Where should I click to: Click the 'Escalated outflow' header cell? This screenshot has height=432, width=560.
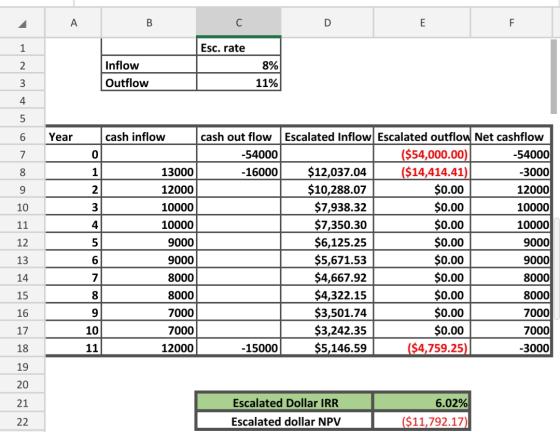coord(422,137)
